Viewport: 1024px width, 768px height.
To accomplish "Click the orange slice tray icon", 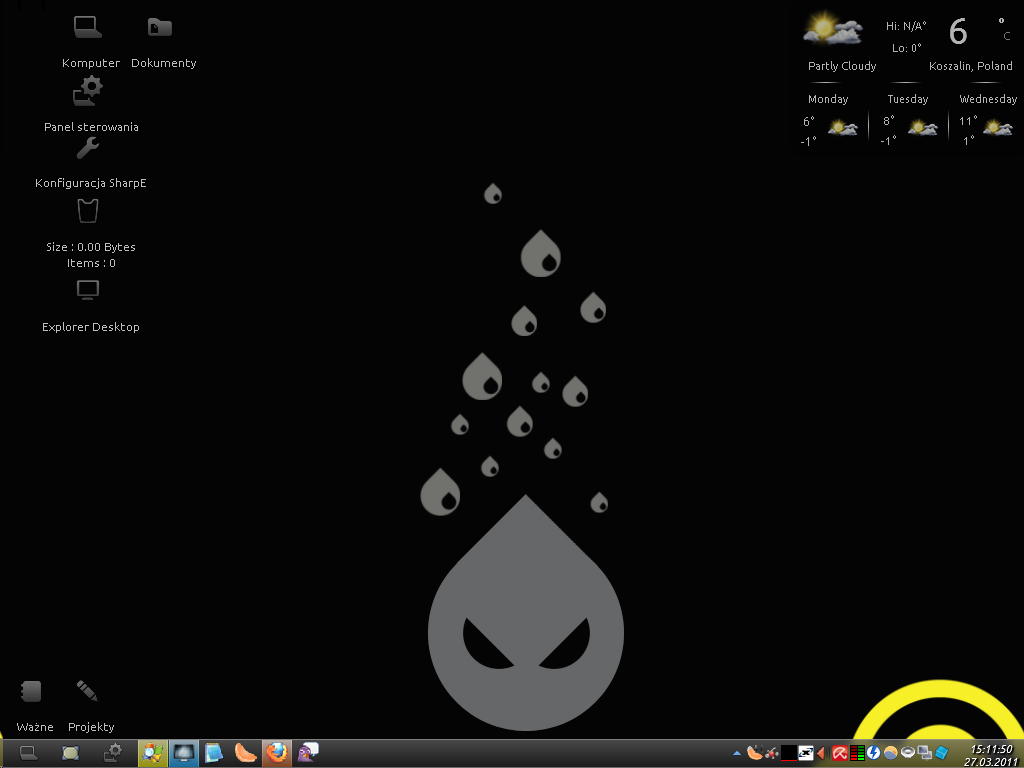I will coord(755,753).
